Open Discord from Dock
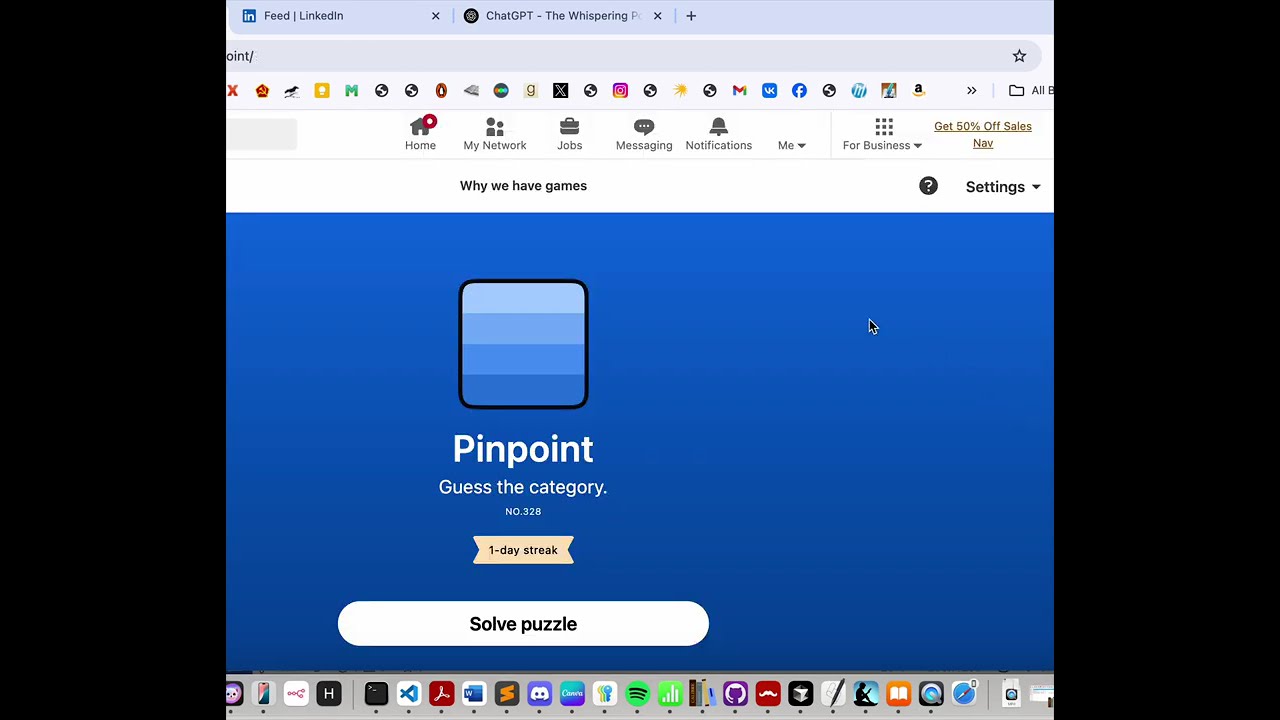The image size is (1280, 720). 539,694
